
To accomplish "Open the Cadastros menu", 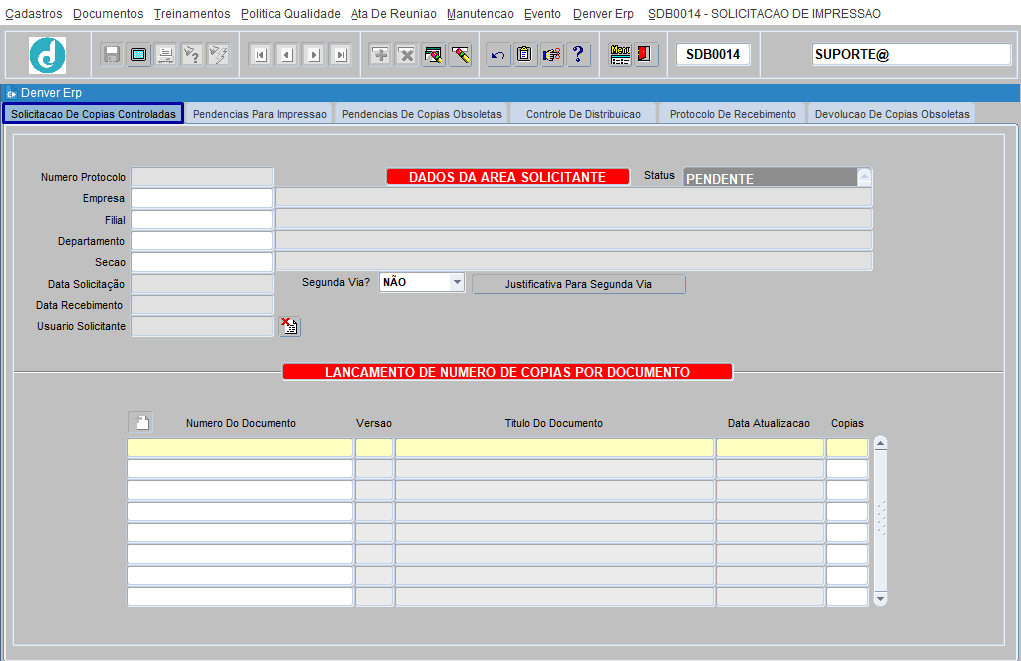I will 34,14.
